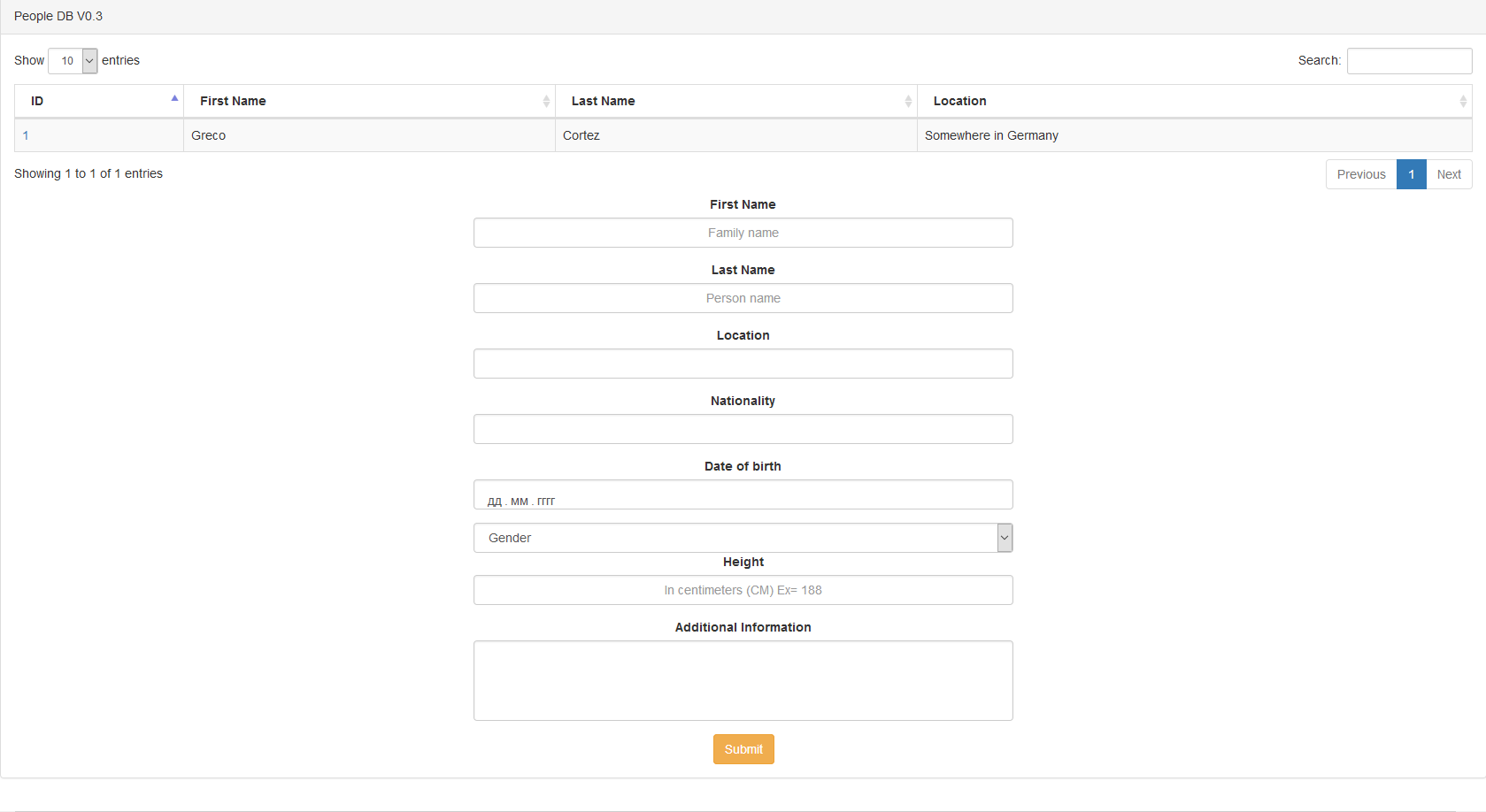Viewport: 1486px width, 812px height.
Task: Go to the Previous page
Action: [1360, 174]
